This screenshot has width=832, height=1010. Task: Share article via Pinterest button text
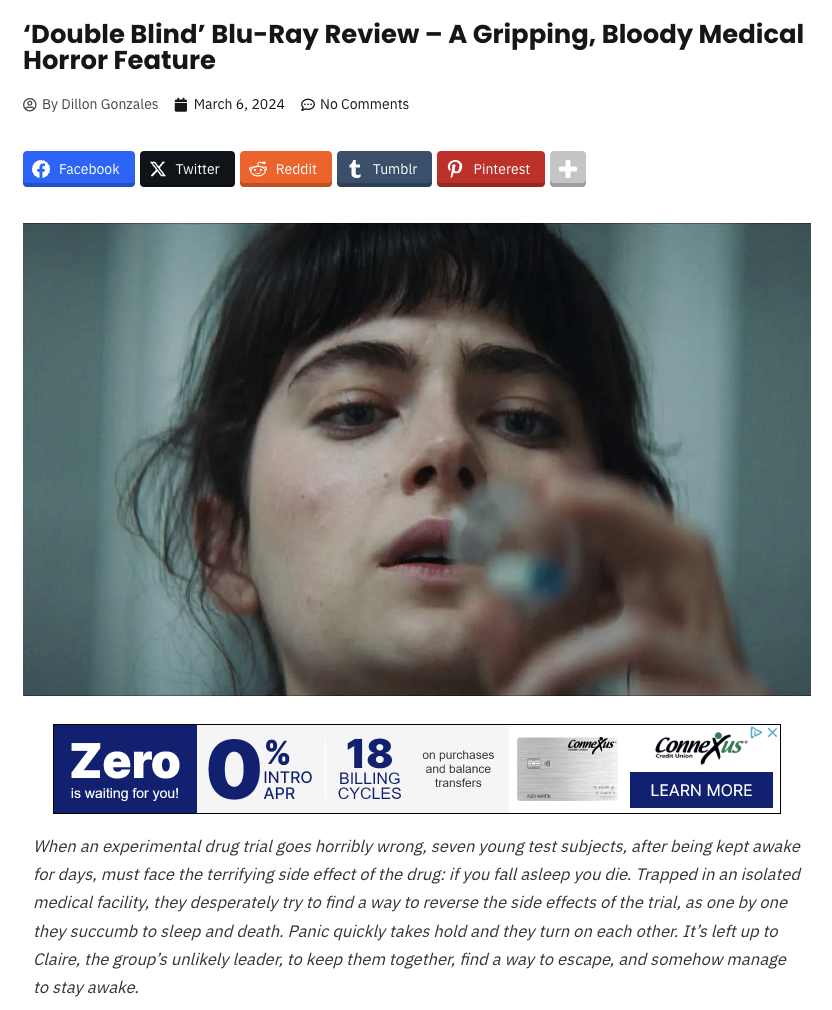point(502,169)
